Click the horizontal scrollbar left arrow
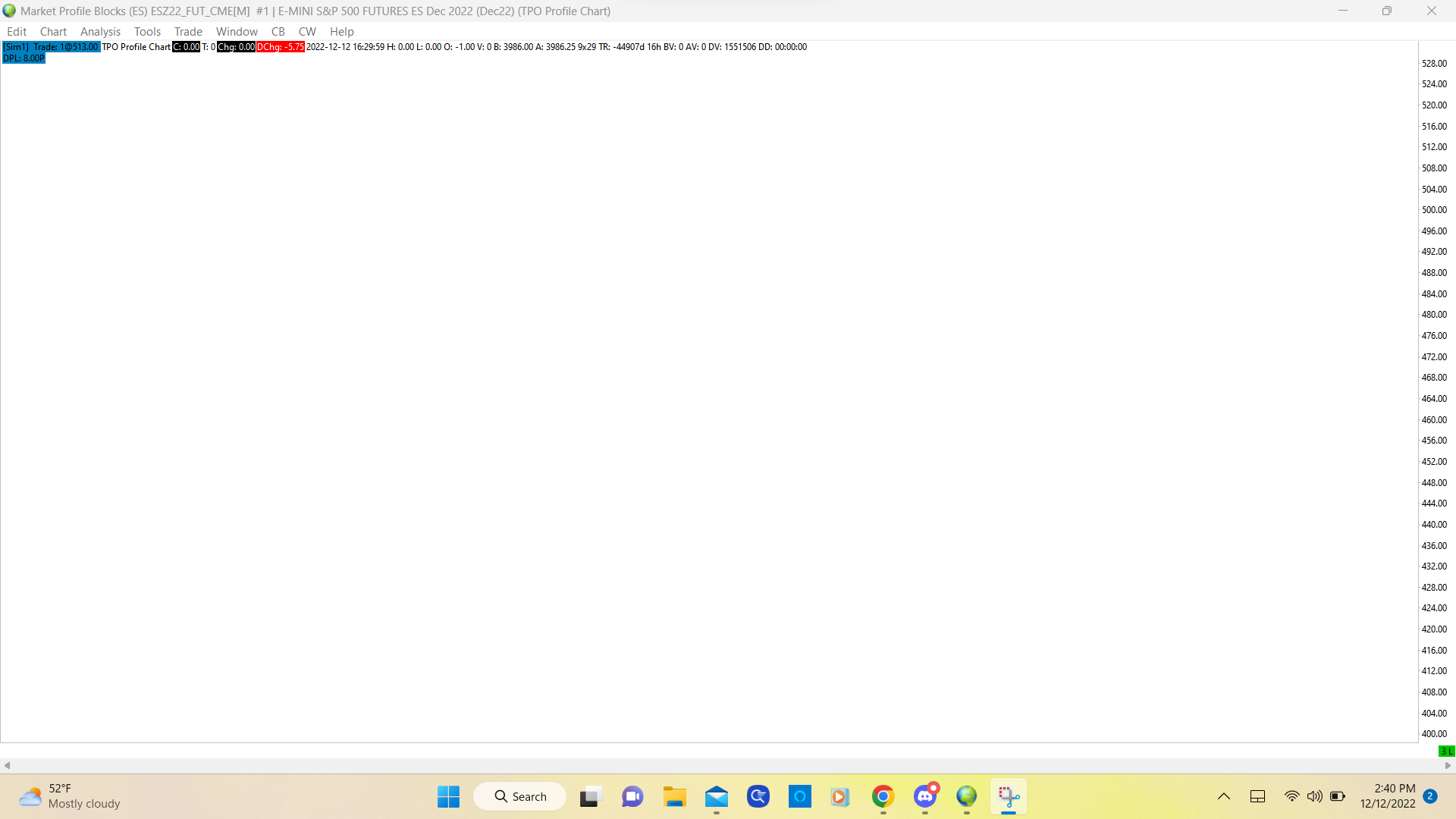 click(x=7, y=765)
